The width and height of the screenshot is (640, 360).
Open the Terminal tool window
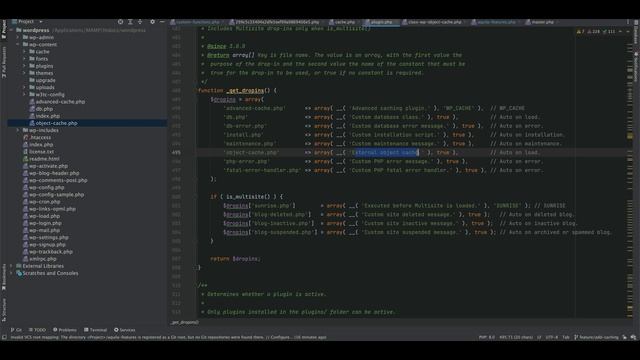pyautogui.click(x=96, y=330)
